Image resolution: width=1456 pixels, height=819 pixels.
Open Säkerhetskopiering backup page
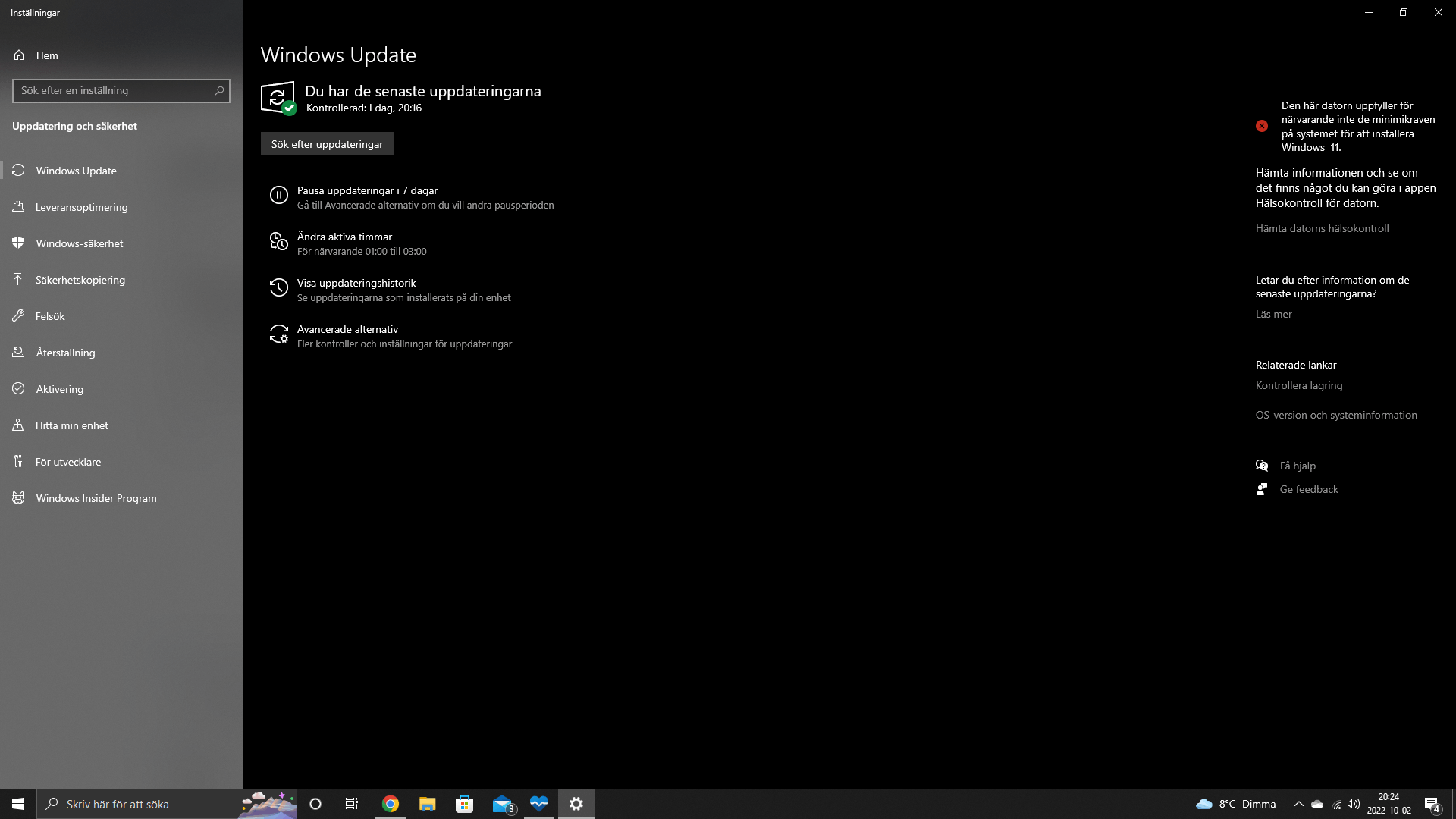[x=121, y=280]
